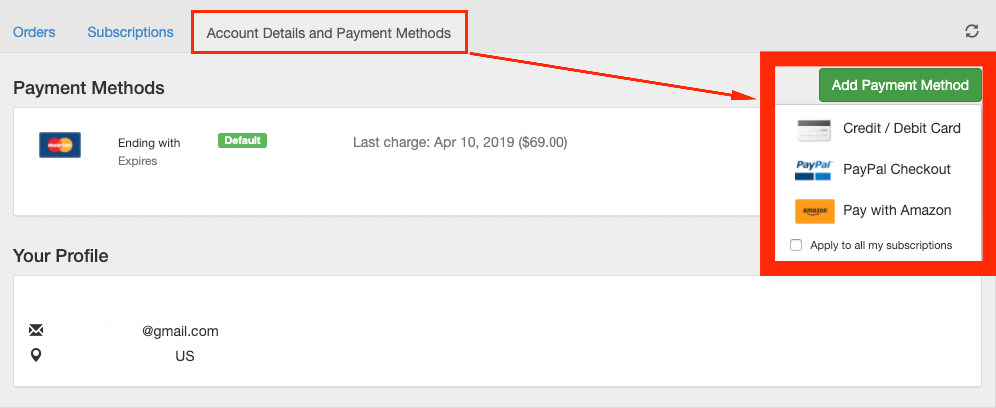
Task: Click the Last charge date text
Action: (460, 142)
